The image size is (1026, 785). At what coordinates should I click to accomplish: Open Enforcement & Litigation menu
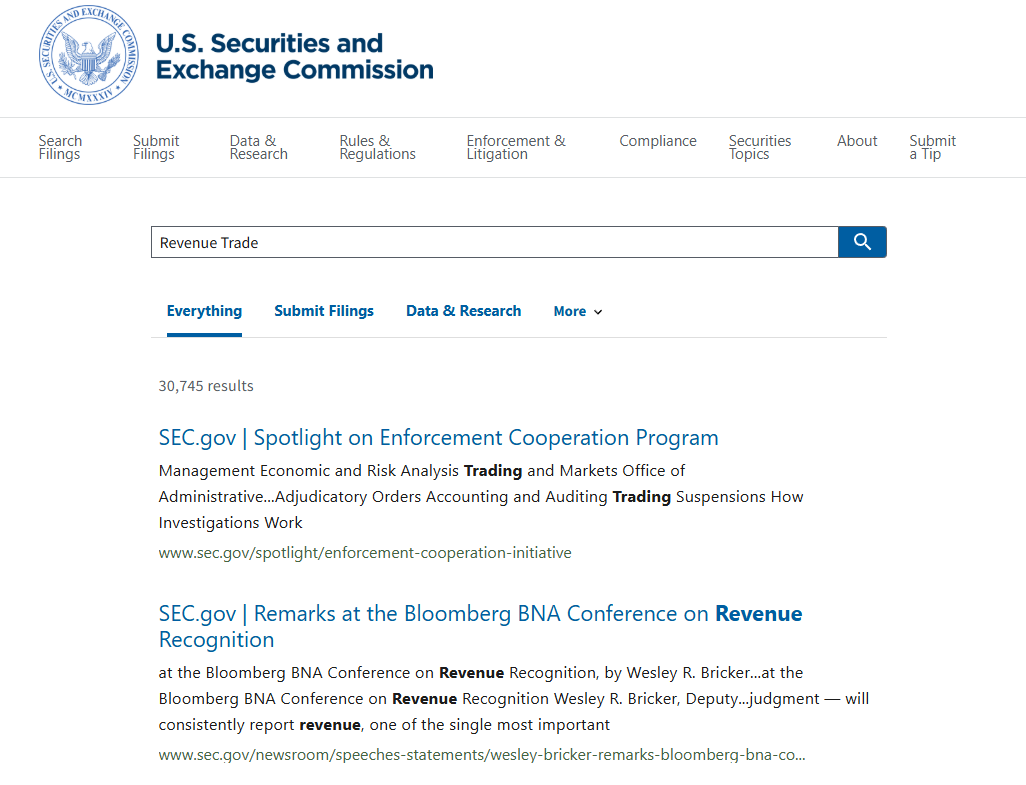pos(516,147)
